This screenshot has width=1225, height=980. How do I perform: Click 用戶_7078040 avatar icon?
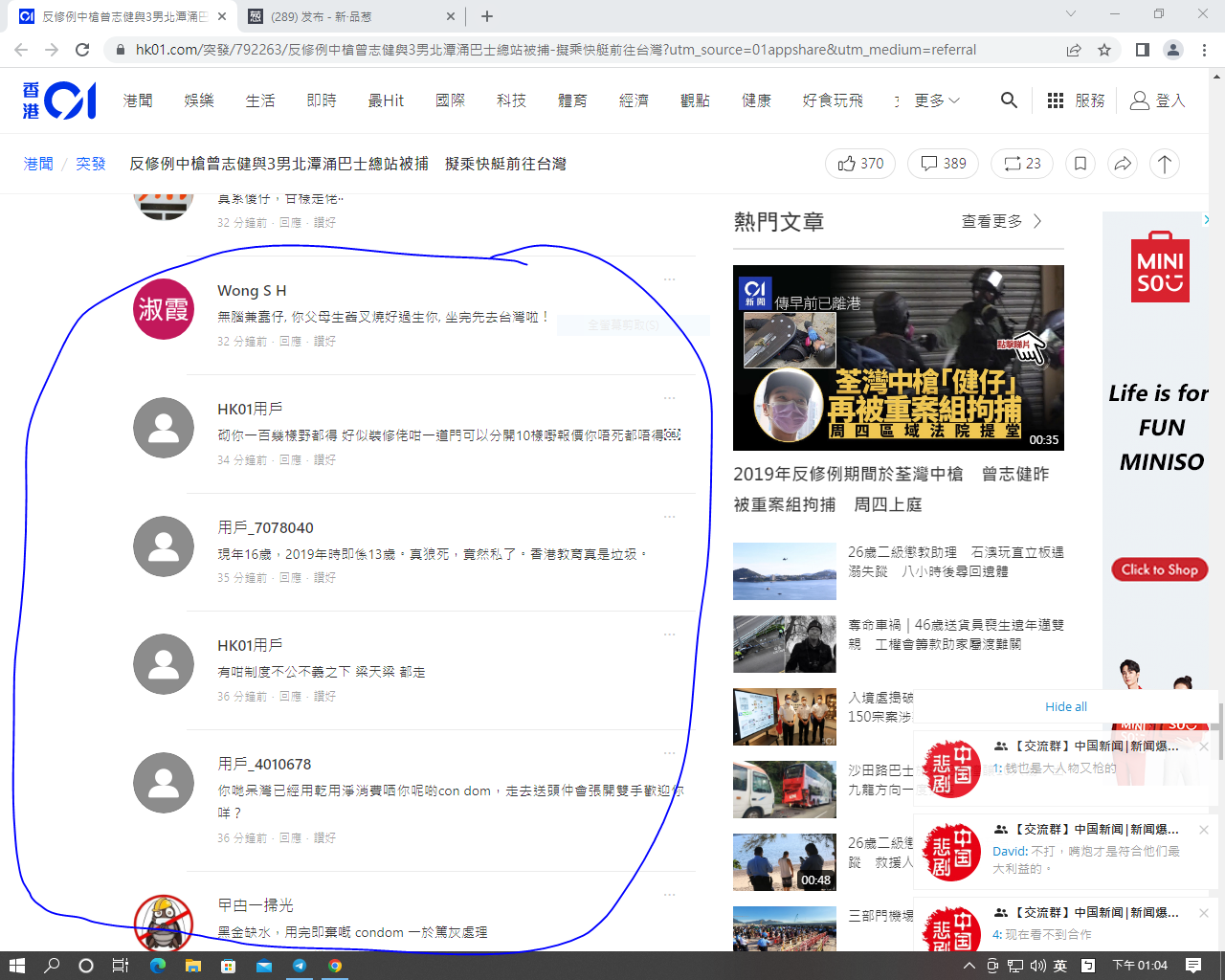[164, 546]
